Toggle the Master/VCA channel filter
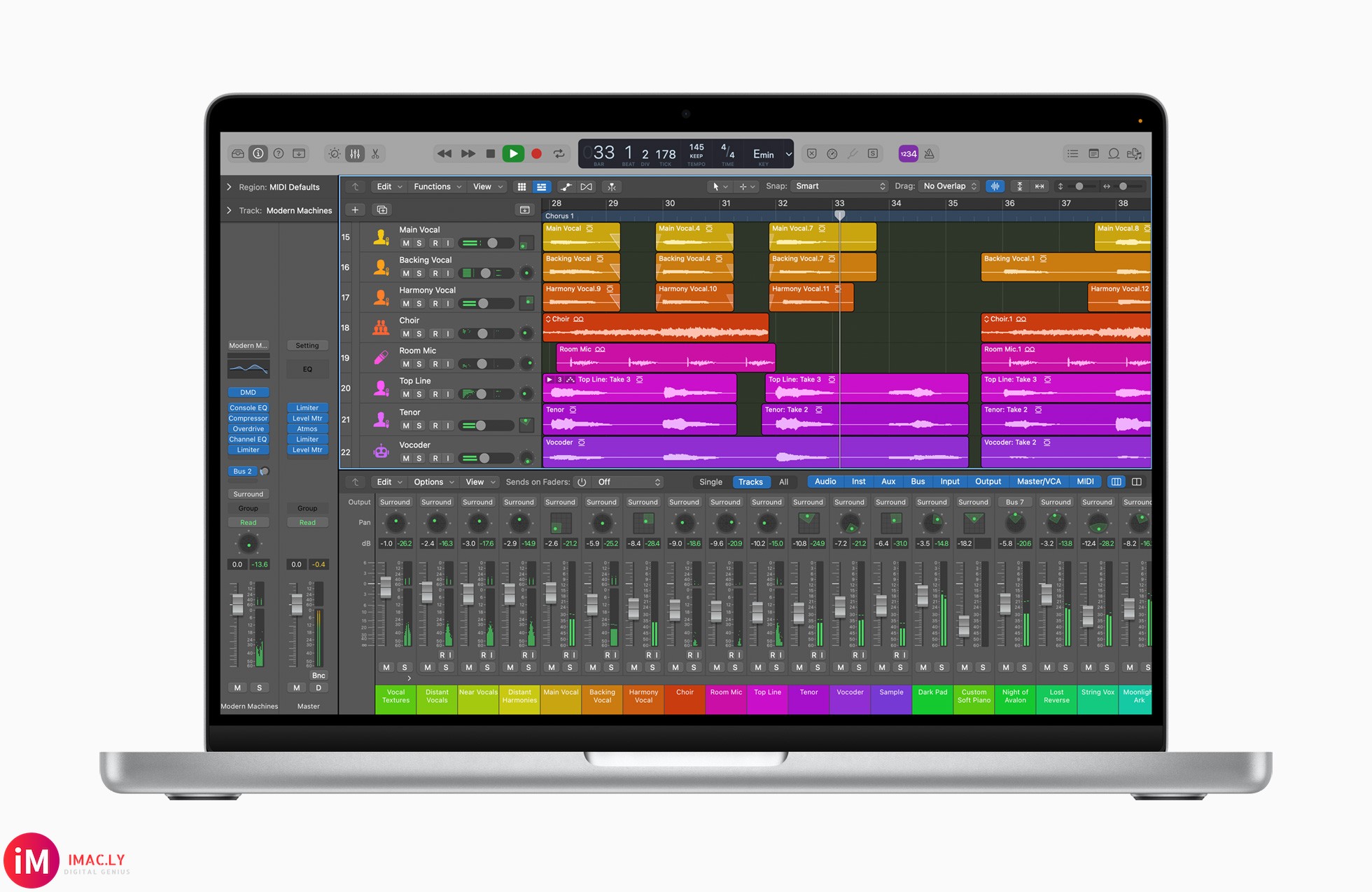The width and height of the screenshot is (1372, 892). point(1038,482)
